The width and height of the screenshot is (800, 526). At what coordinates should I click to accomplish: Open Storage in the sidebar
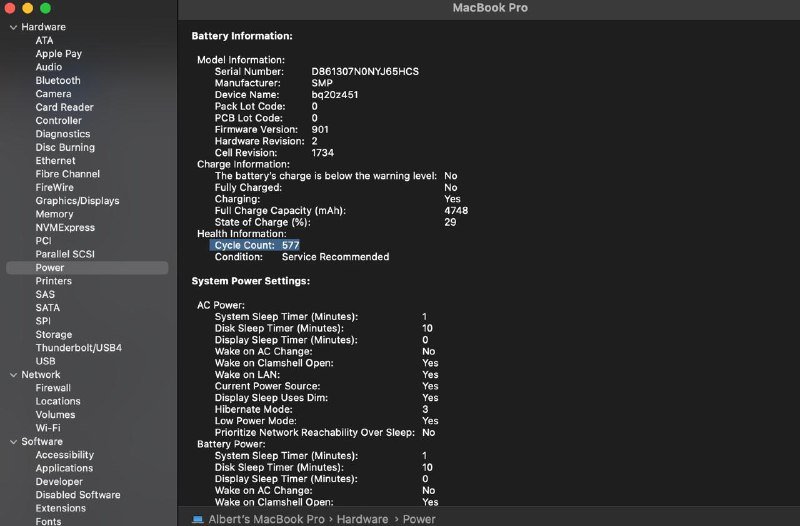(x=54, y=335)
